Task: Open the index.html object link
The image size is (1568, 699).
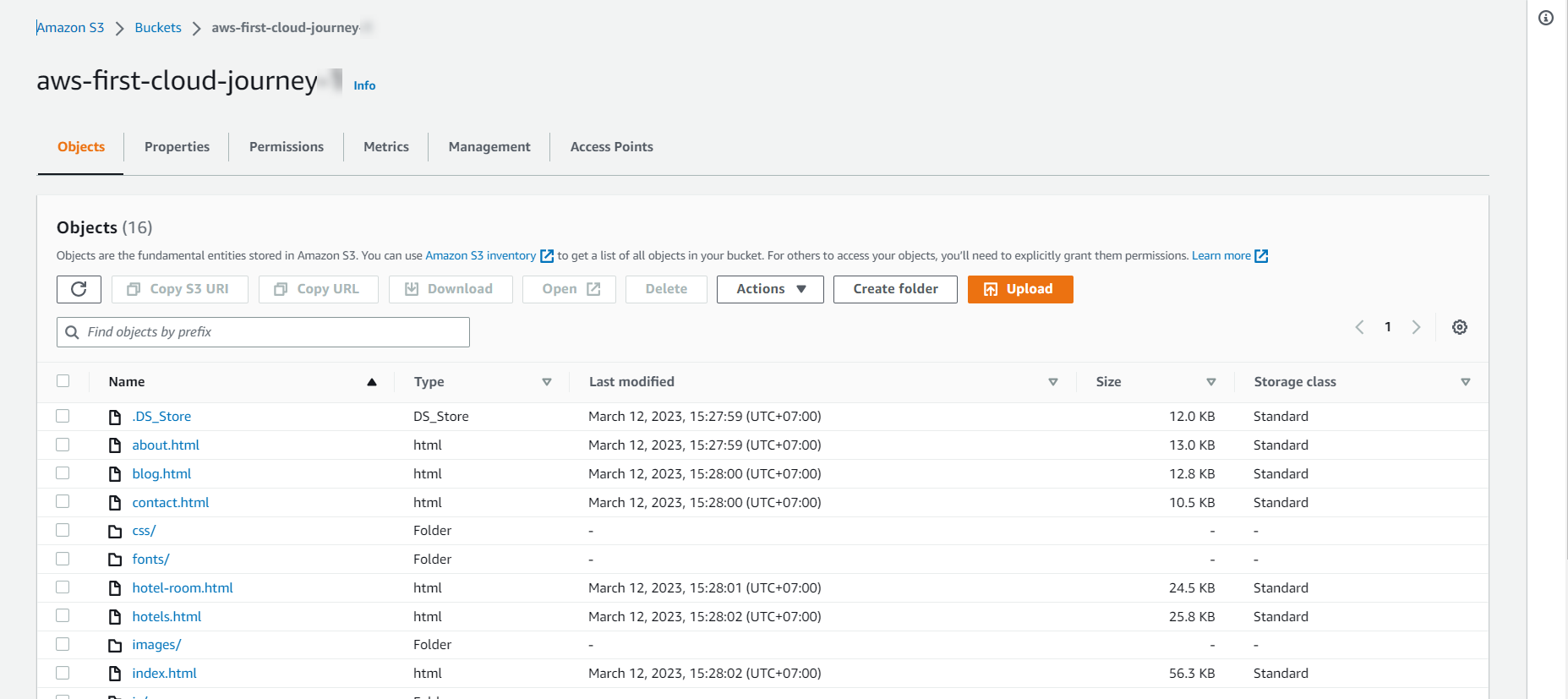Action: coord(165,674)
